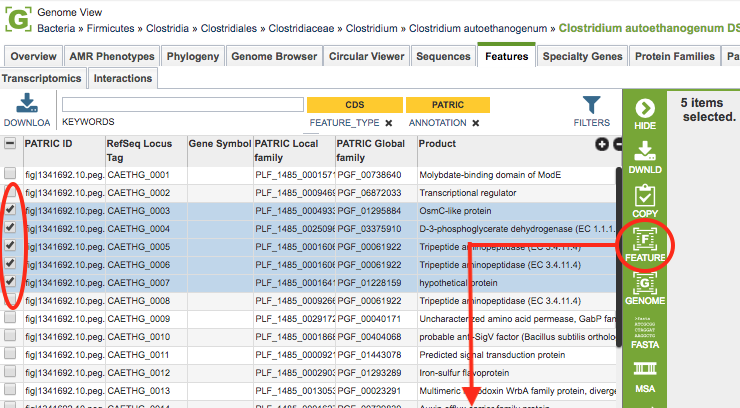Open the AMR Phenotypes tab
This screenshot has width=740, height=408.
pos(112,56)
